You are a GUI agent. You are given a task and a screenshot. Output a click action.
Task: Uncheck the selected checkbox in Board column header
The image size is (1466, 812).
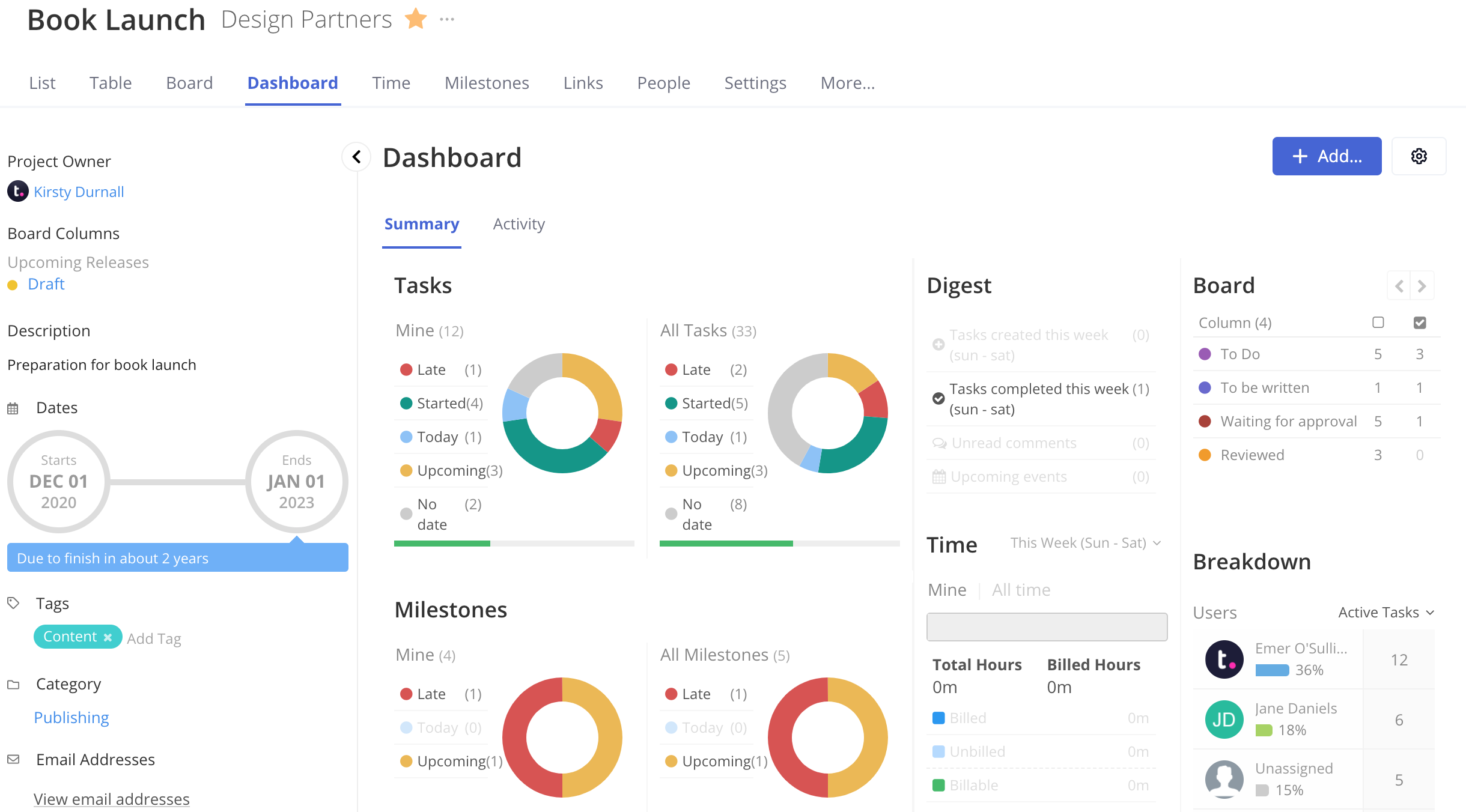[1420, 323]
